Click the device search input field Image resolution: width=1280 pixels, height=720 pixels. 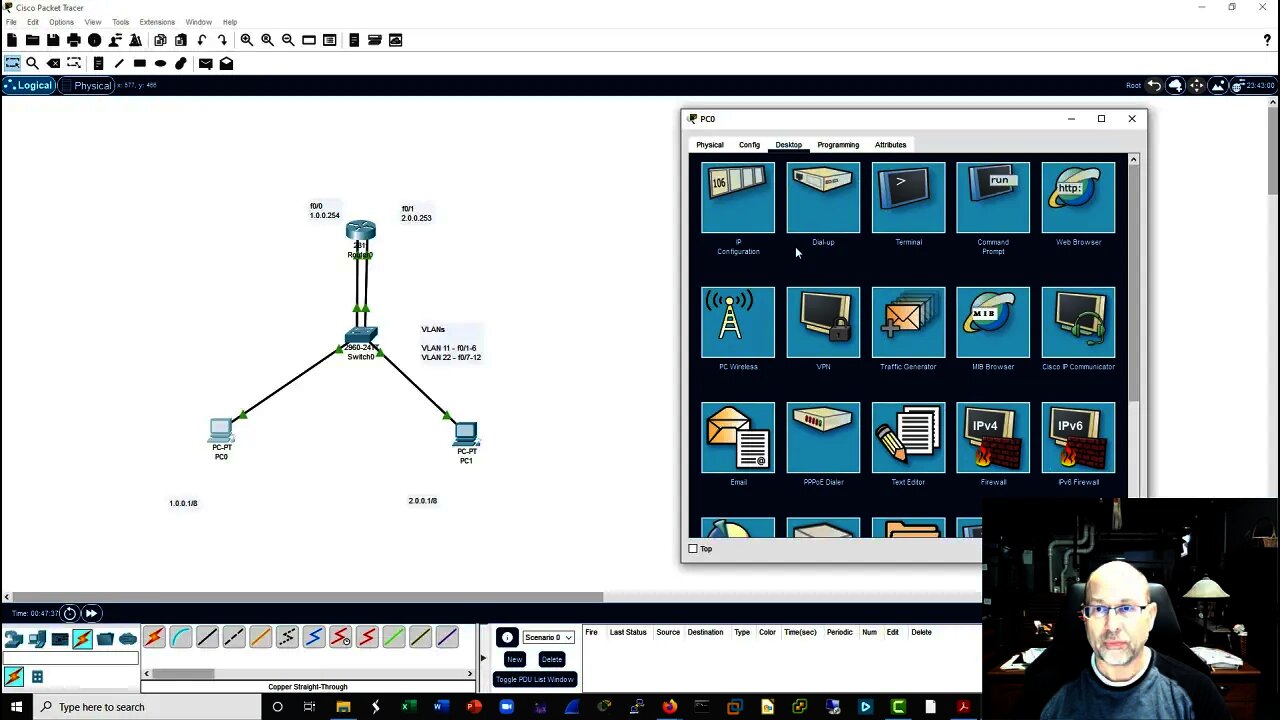70,658
